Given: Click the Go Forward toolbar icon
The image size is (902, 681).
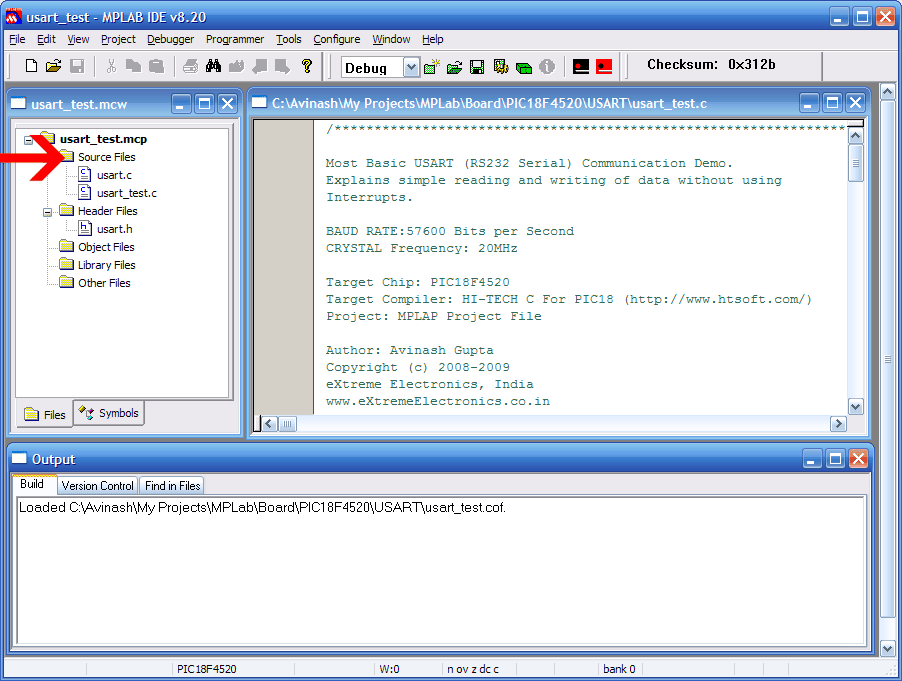Looking at the screenshot, I should (282, 66).
